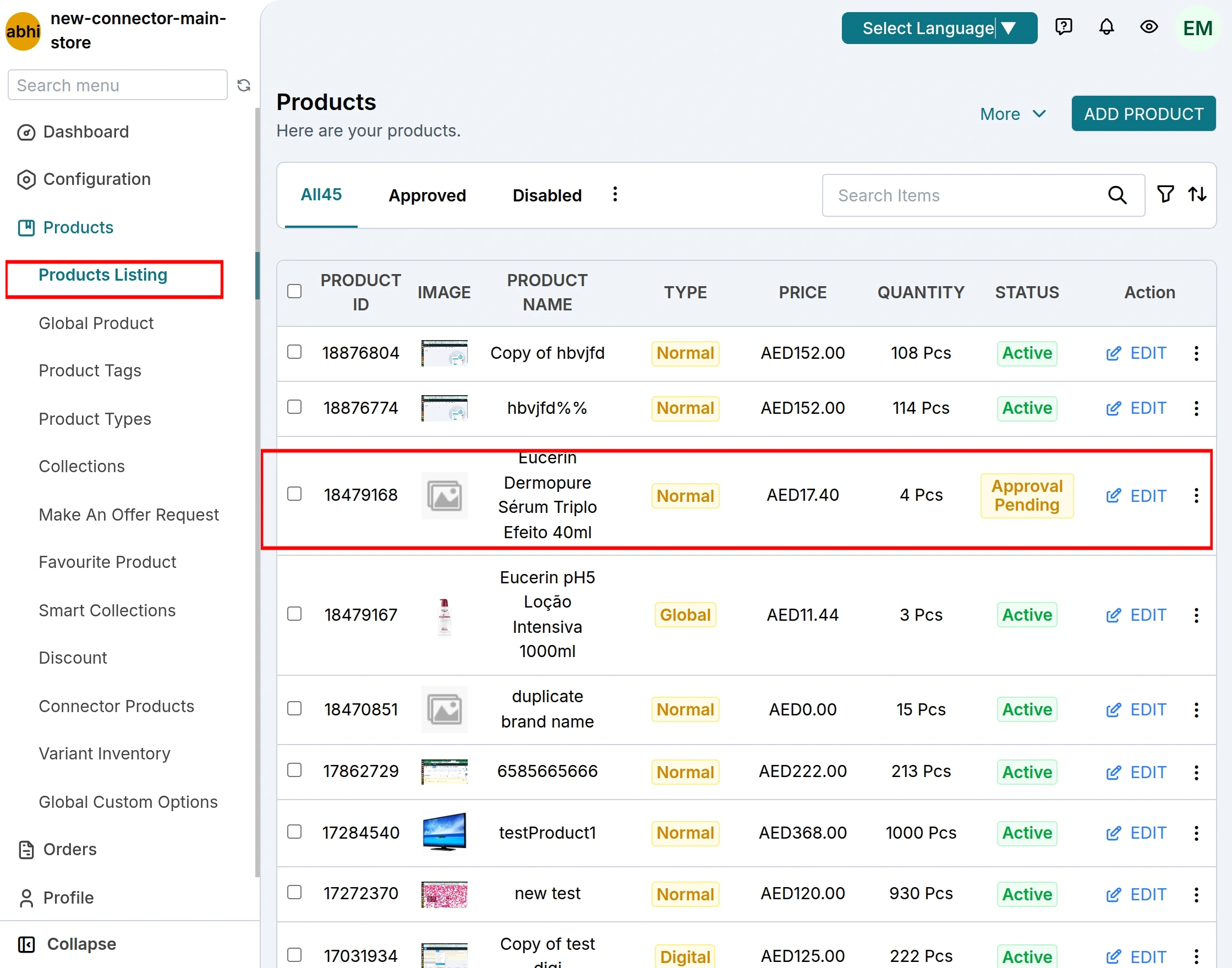
Task: Edit product 6585665666
Action: pos(1136,772)
